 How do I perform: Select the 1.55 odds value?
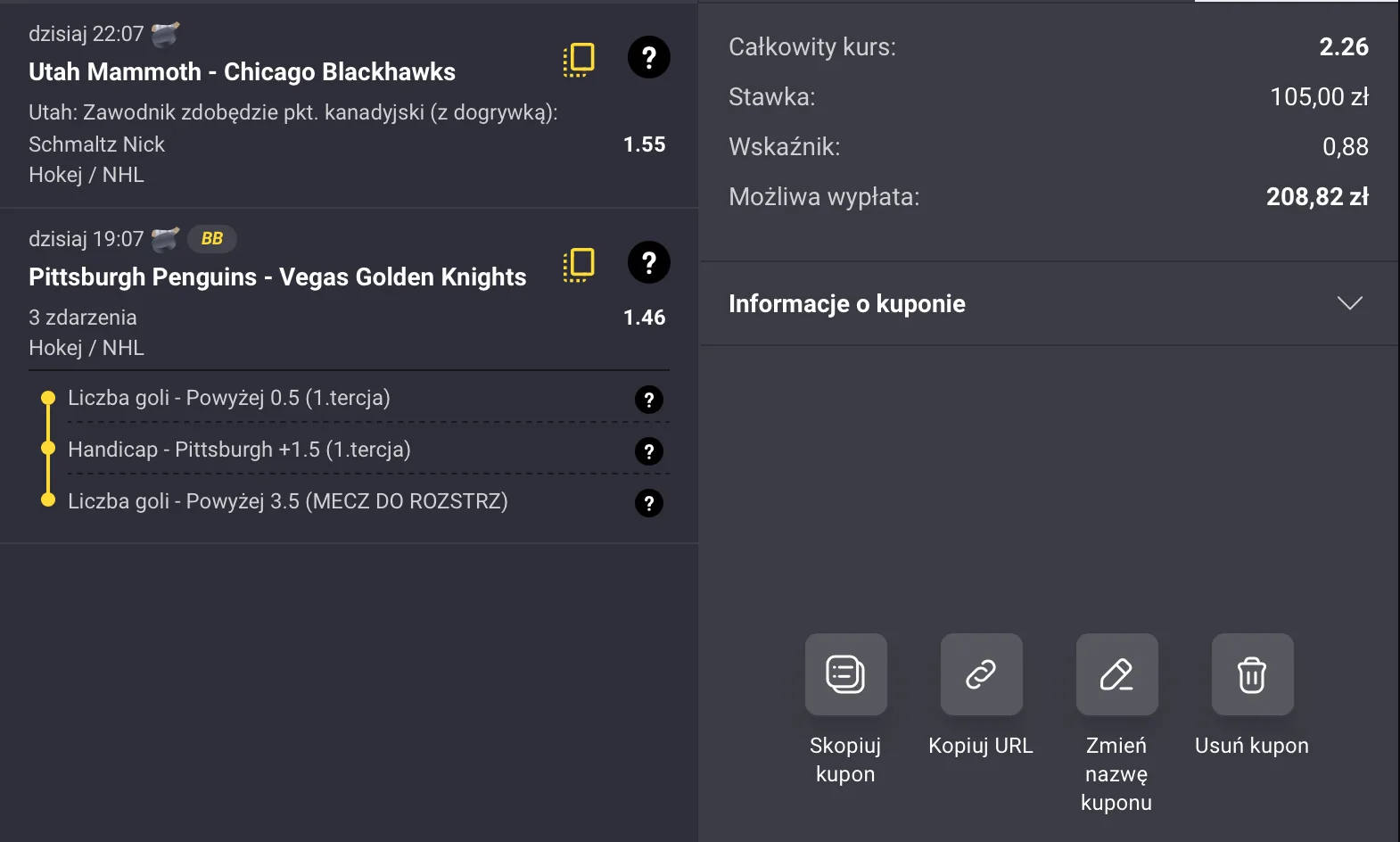pos(643,144)
